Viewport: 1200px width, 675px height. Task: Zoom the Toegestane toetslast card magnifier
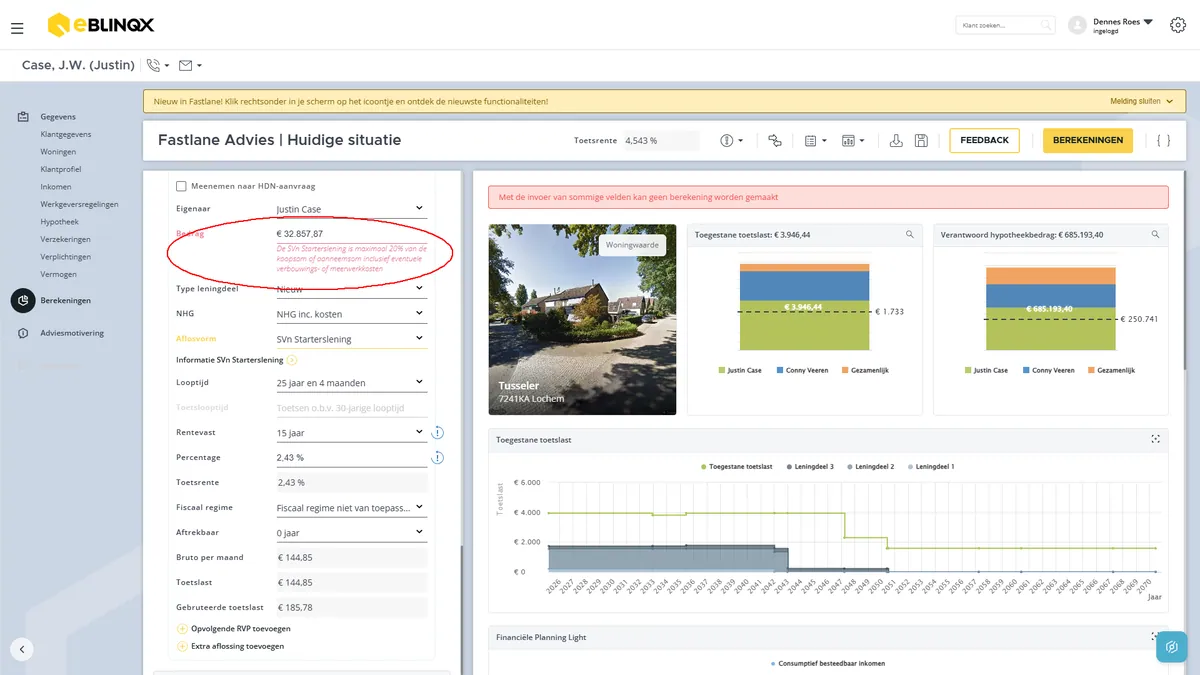pyautogui.click(x=909, y=234)
